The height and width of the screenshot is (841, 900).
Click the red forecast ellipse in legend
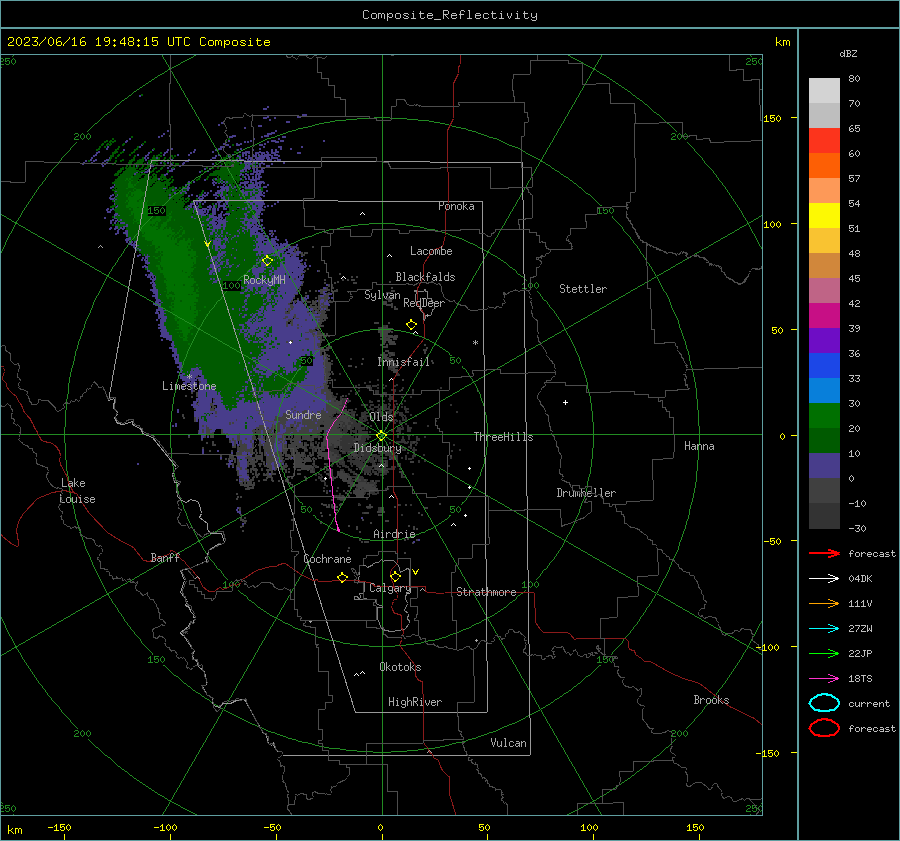(x=824, y=728)
